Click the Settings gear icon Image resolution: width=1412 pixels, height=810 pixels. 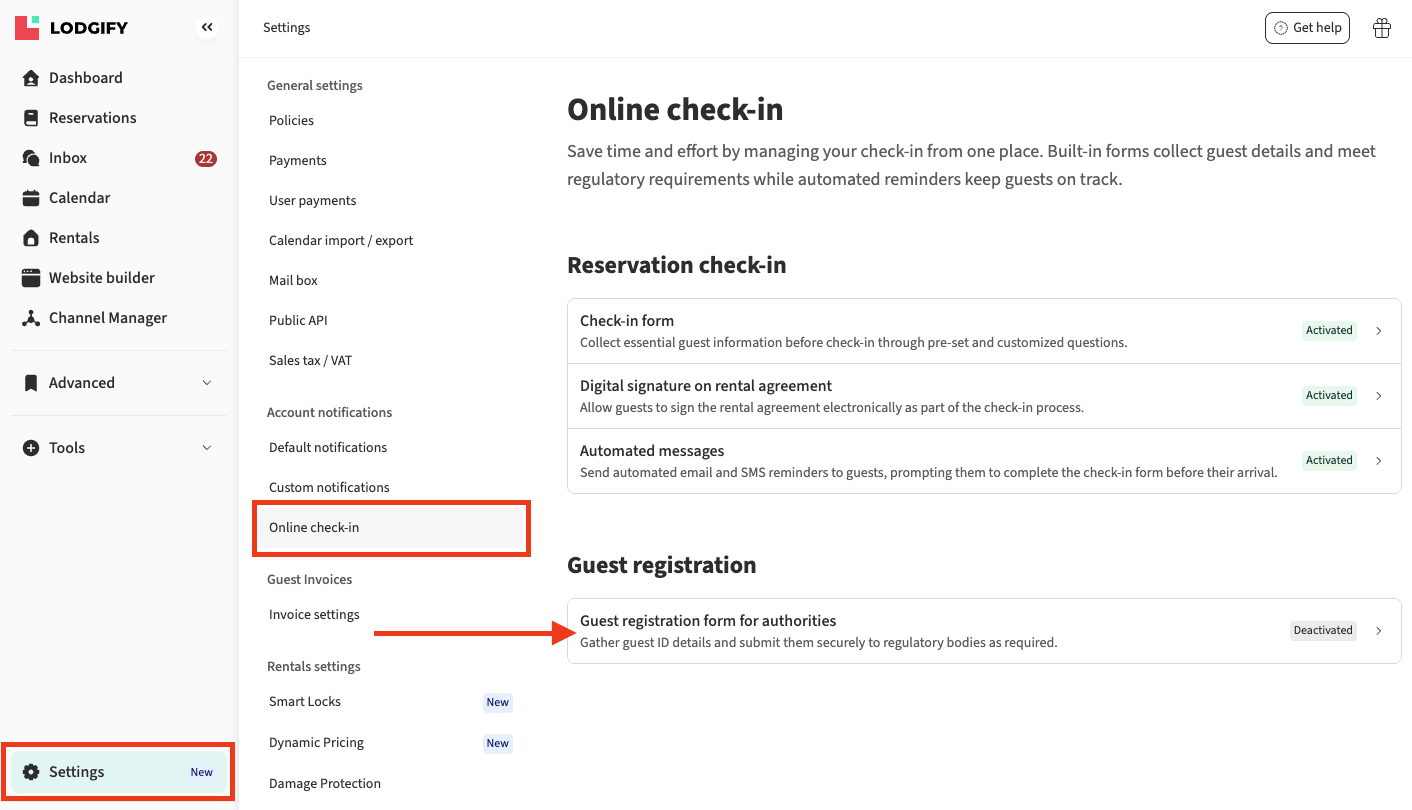tap(31, 772)
